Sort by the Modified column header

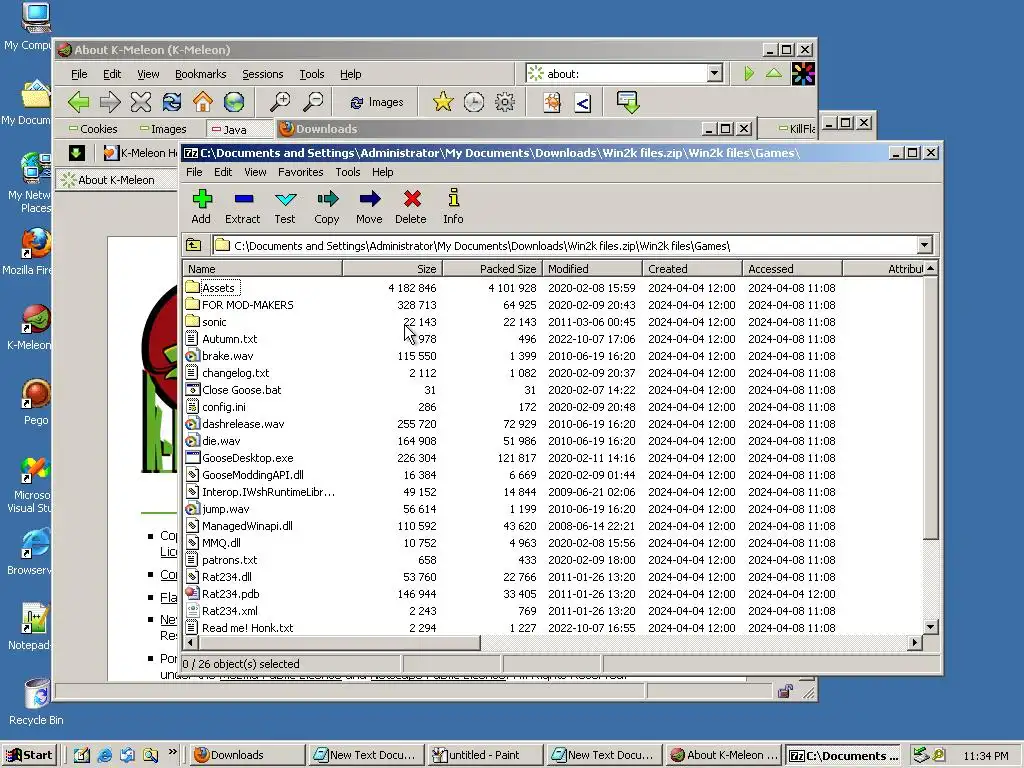pos(592,268)
